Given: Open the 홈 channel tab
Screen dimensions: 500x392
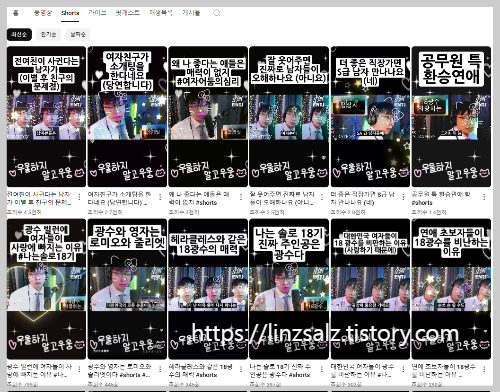Looking at the screenshot, I should (x=16, y=13).
